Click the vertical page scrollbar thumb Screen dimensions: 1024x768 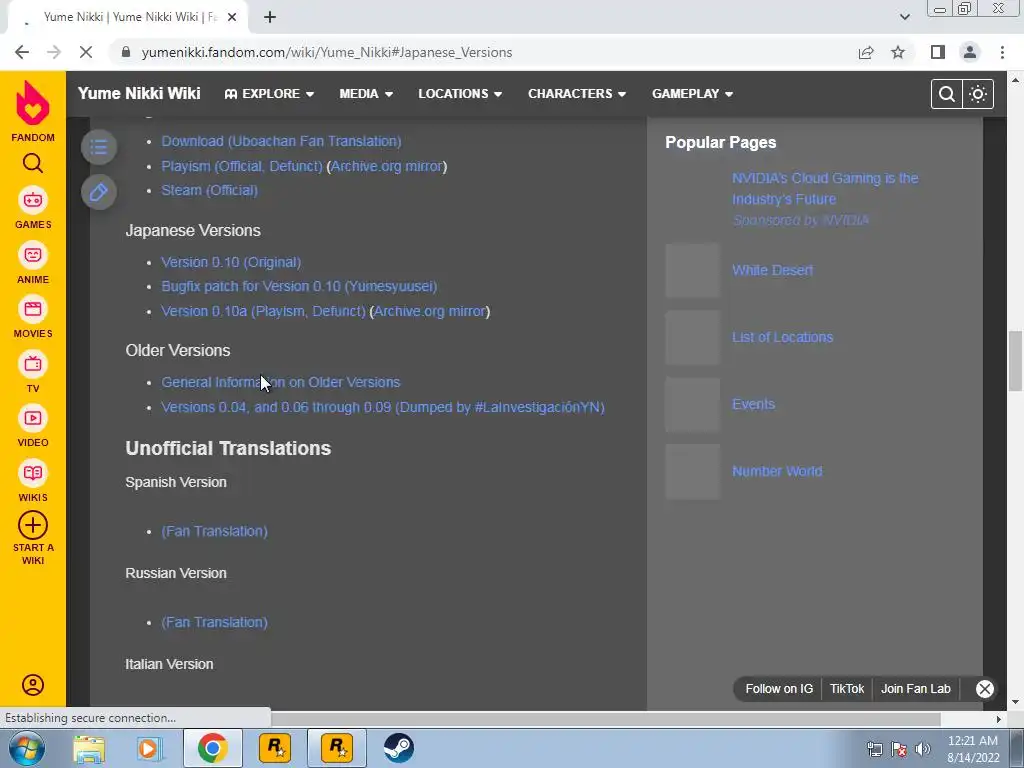(1015, 360)
